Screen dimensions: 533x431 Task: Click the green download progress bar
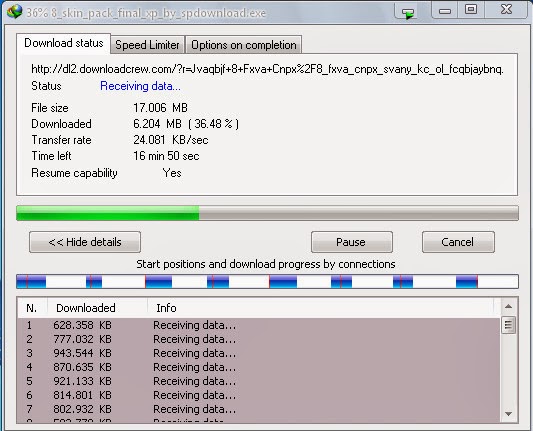pos(267,213)
